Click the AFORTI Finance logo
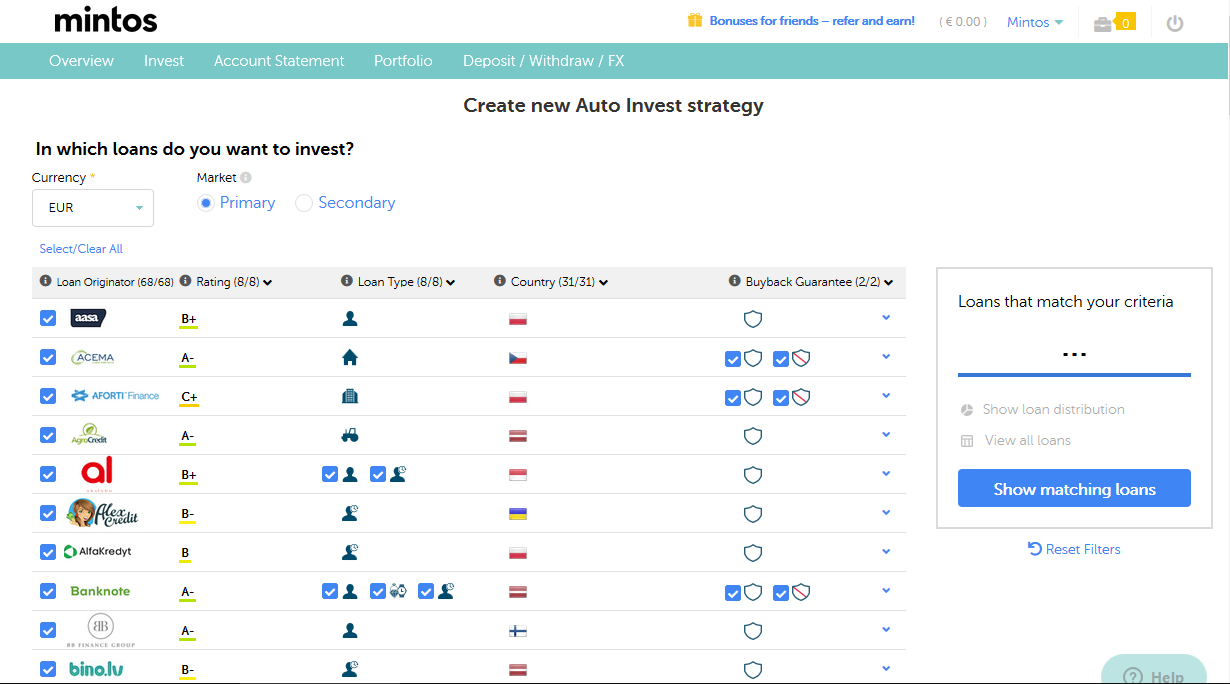 pos(115,396)
